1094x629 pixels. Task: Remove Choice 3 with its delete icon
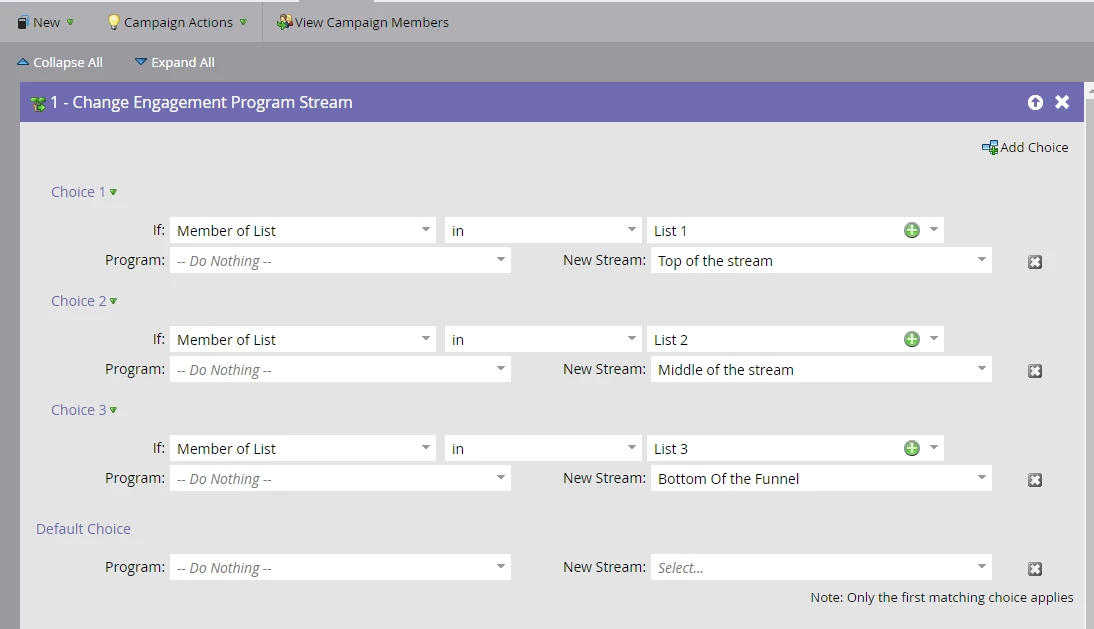(1035, 479)
